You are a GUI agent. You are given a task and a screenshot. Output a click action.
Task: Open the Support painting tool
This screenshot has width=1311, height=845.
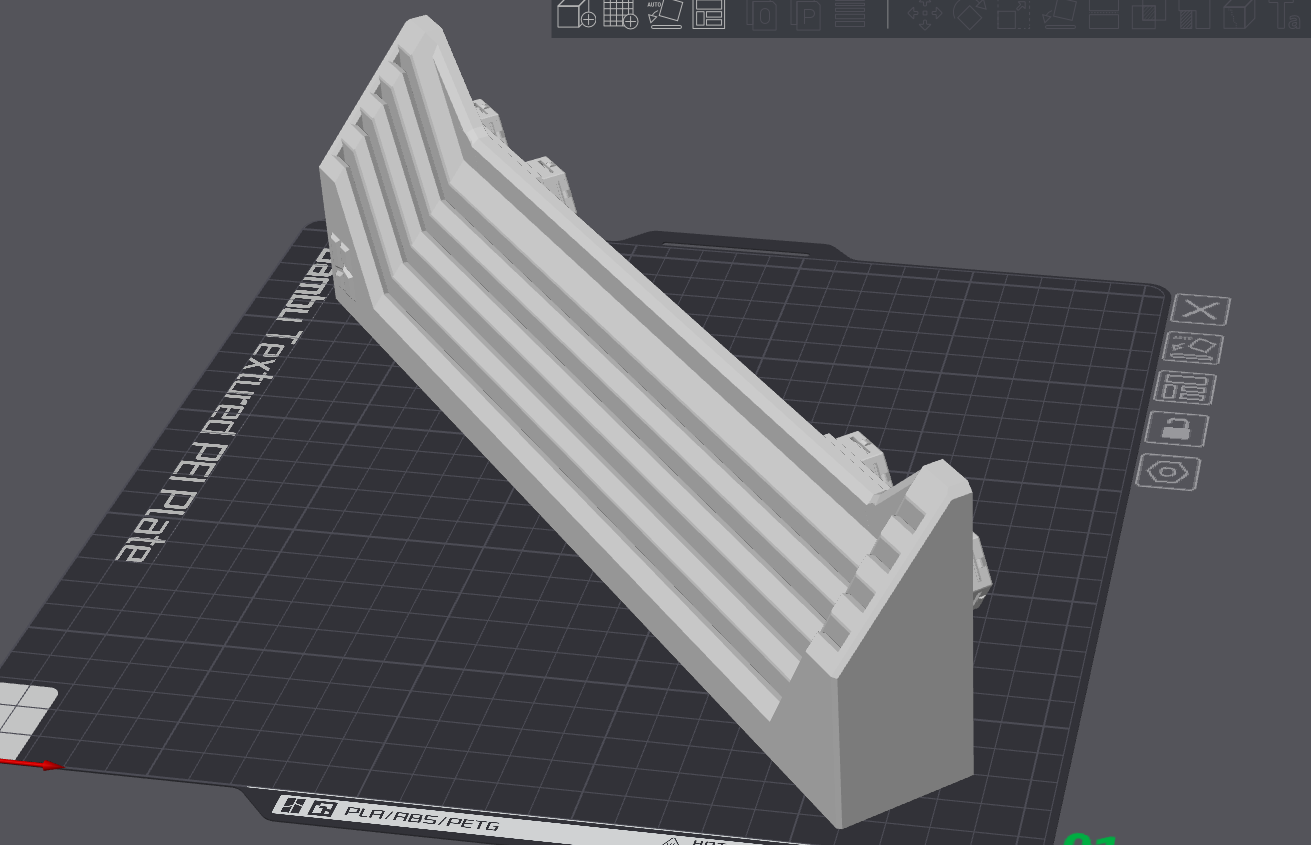click(x=1193, y=14)
